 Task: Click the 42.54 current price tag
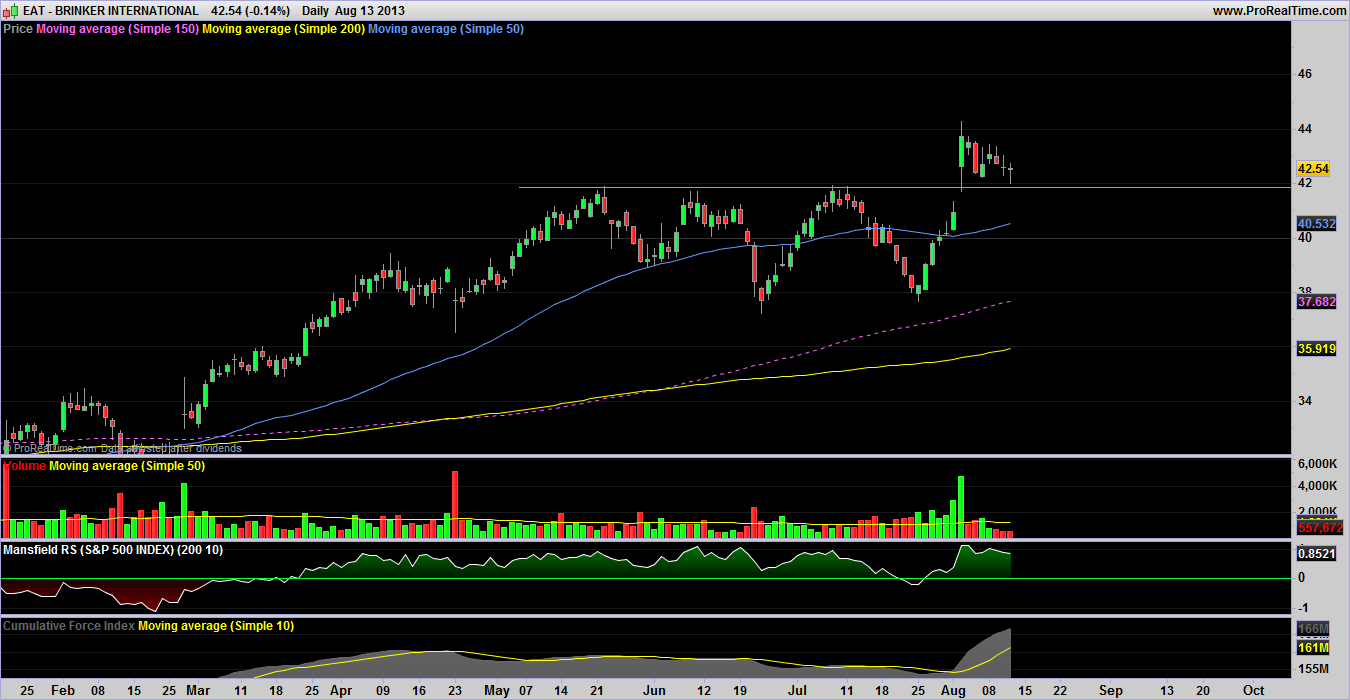1311,168
